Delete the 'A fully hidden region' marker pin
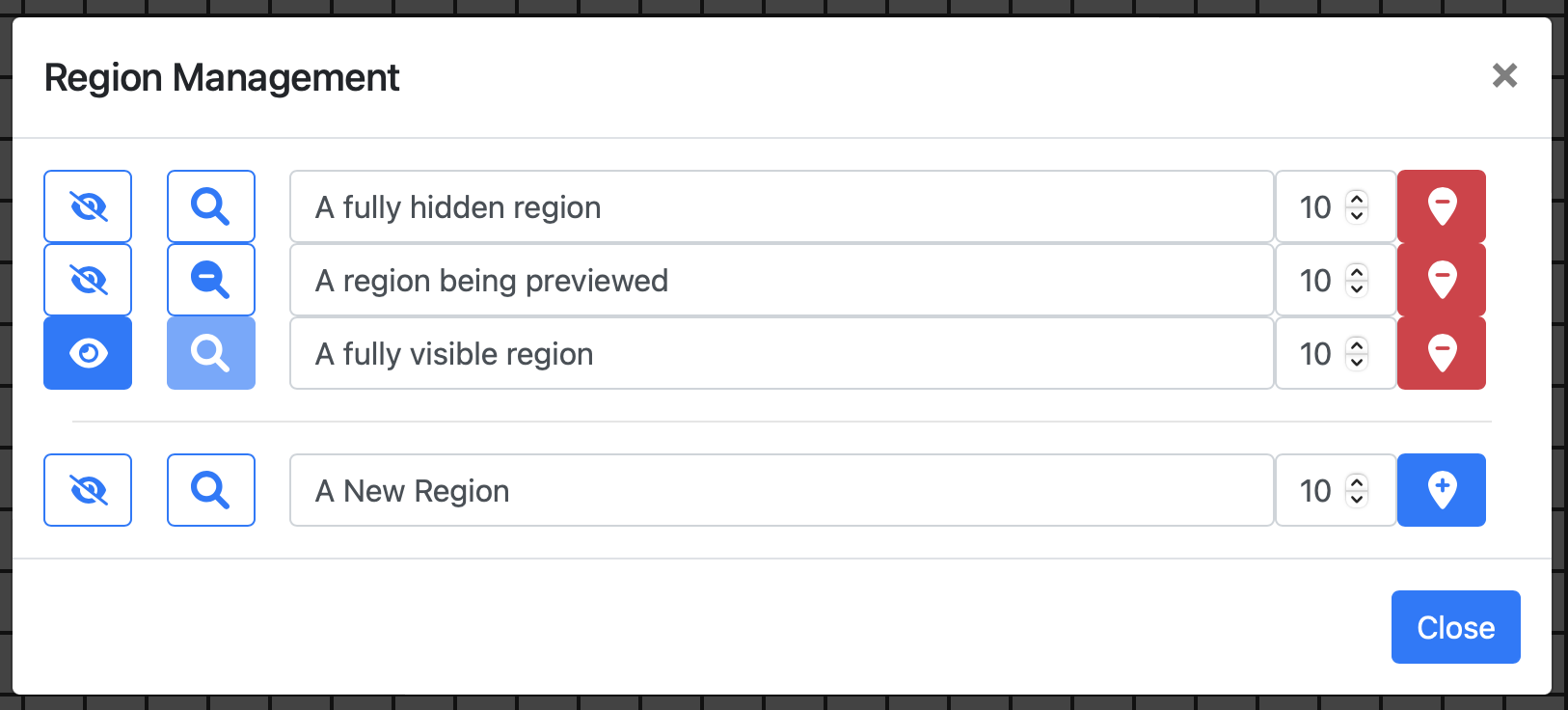The width and height of the screenshot is (1568, 710). tap(1441, 205)
